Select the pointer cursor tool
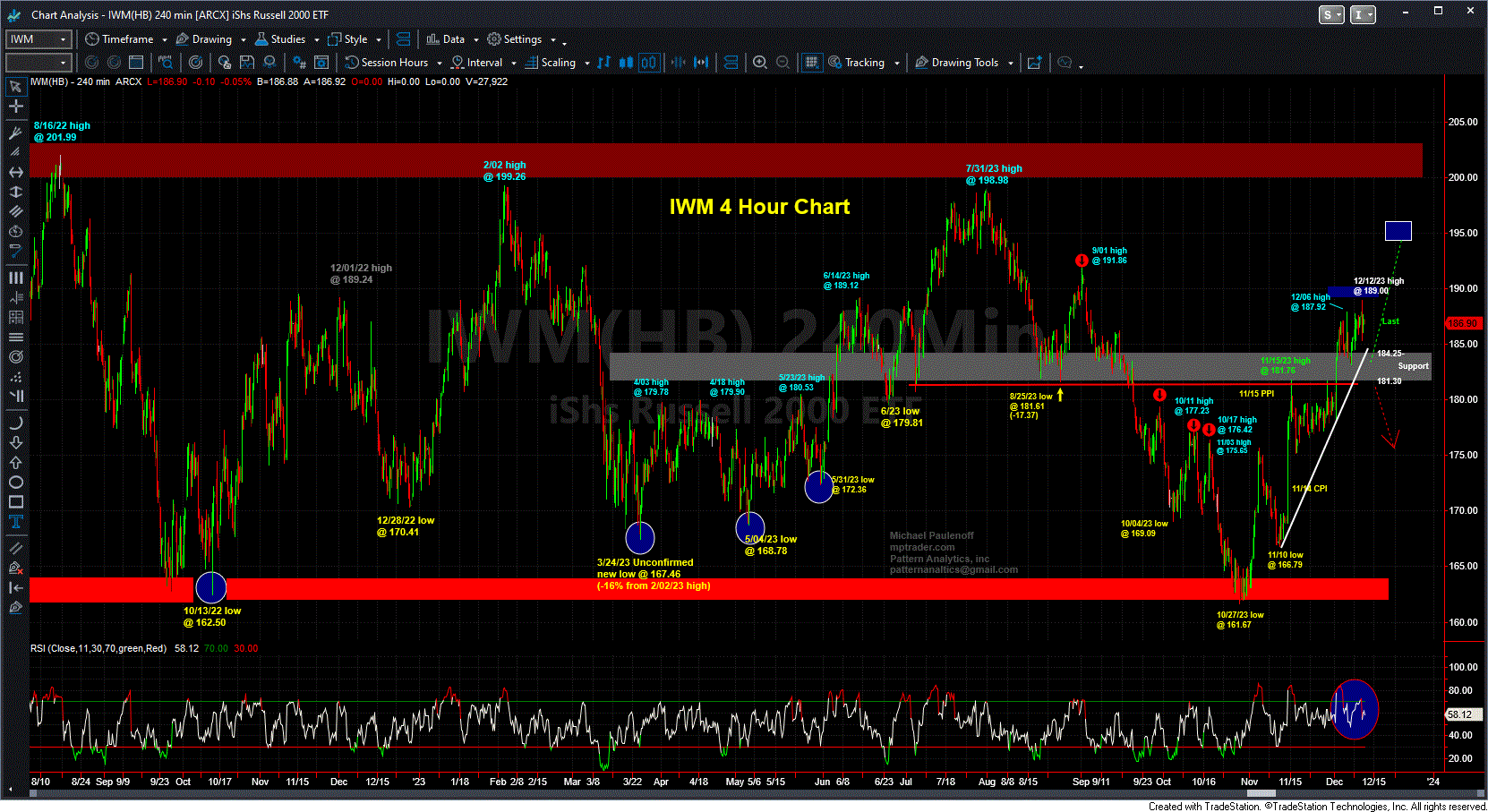This screenshot has height=812, width=1488. click(x=15, y=87)
